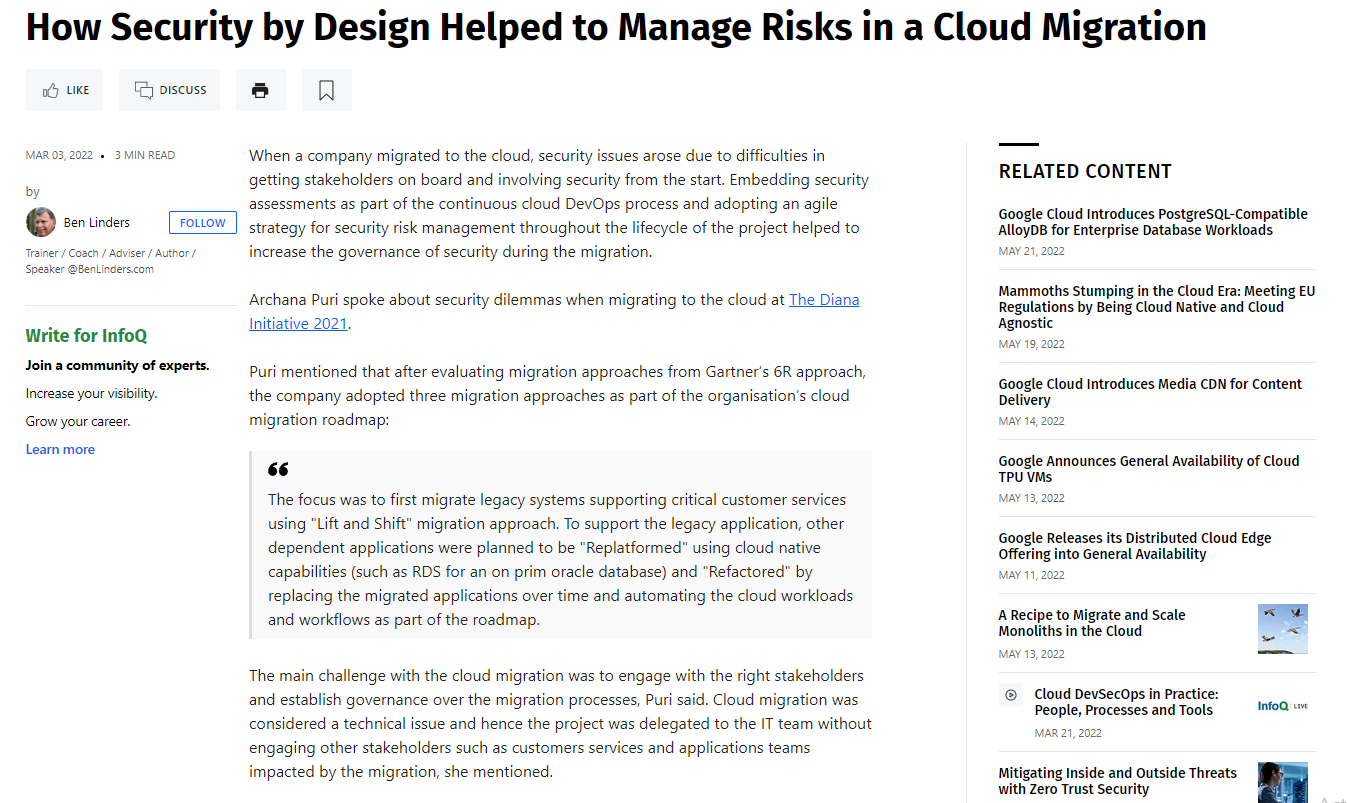Play the Cloud DevSecOps video via its play icon
The width and height of the screenshot is (1347, 803).
click(x=1010, y=694)
